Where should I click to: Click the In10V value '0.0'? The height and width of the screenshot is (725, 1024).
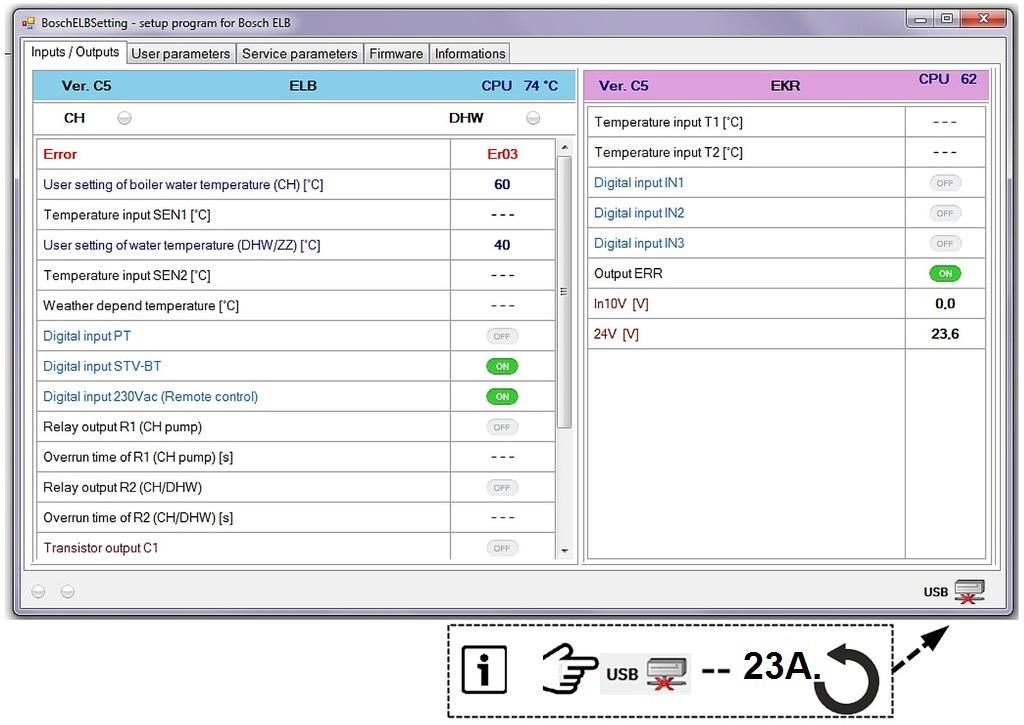(x=945, y=304)
